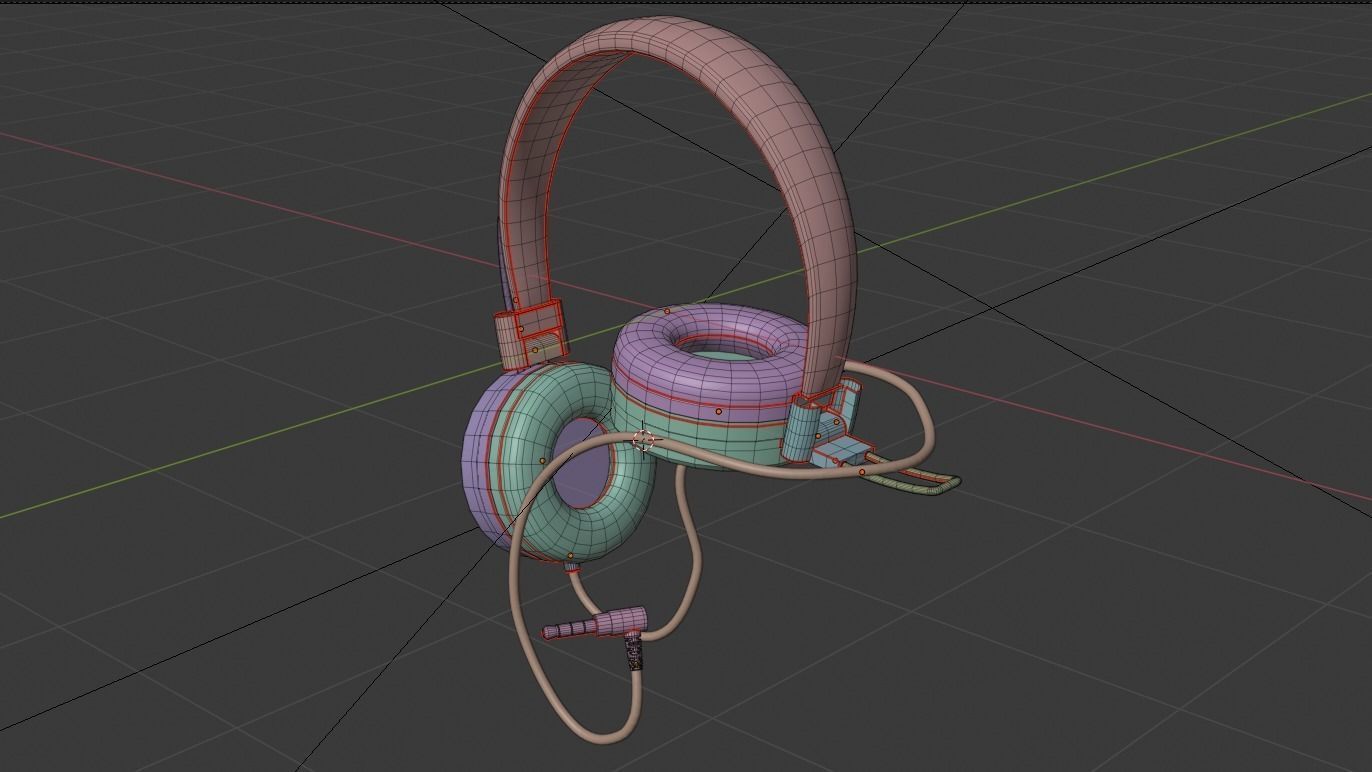Click the 3D cursor crosshair

tap(644, 440)
